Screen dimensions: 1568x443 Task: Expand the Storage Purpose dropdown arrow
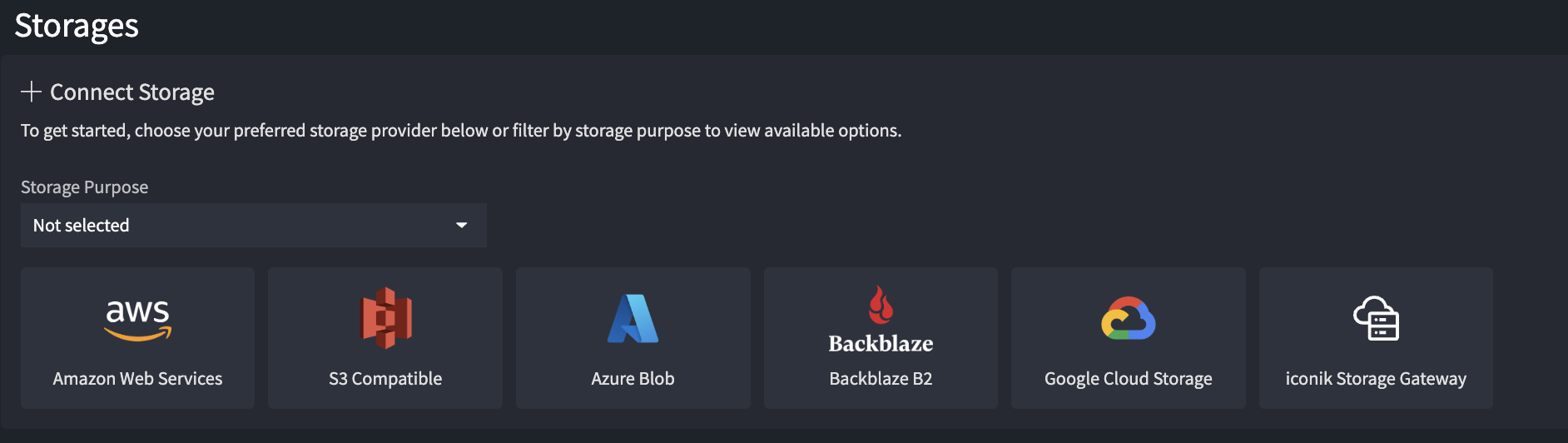pos(462,226)
